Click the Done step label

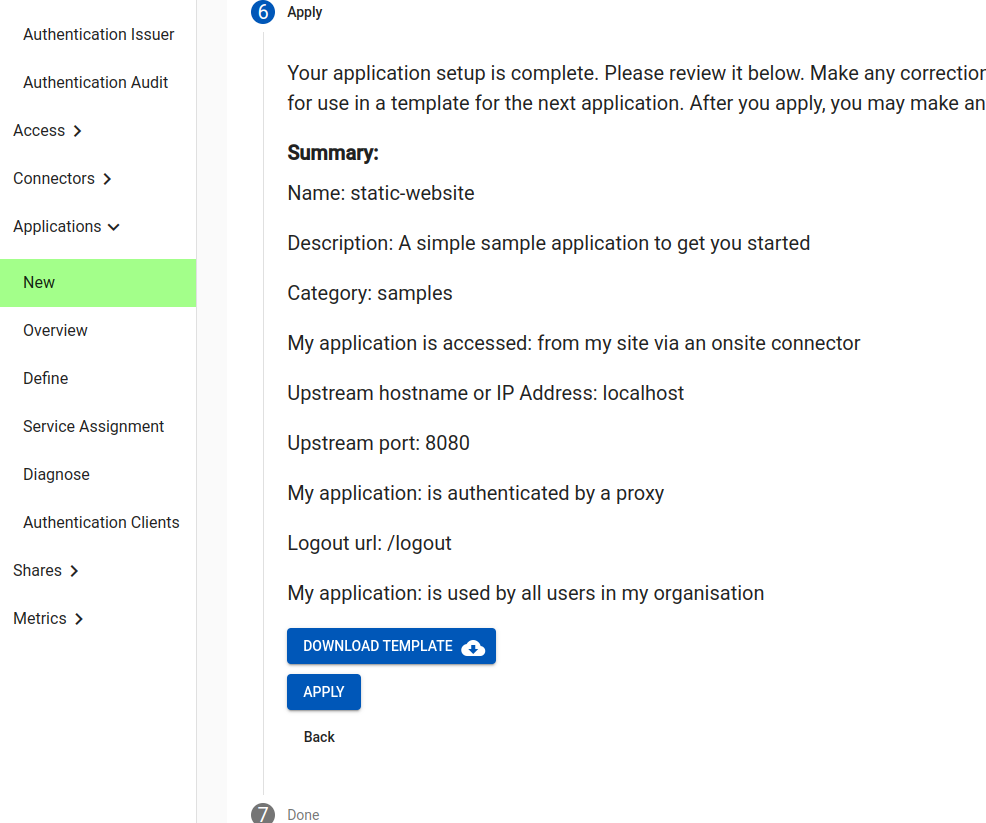pos(303,815)
